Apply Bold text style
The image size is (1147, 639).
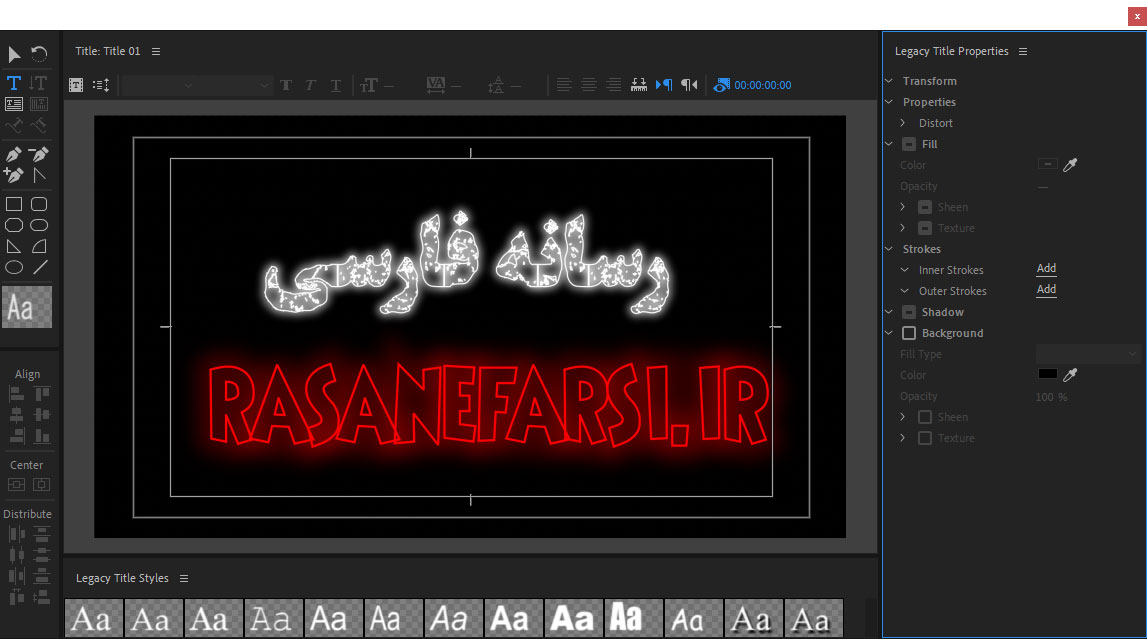tap(286, 86)
